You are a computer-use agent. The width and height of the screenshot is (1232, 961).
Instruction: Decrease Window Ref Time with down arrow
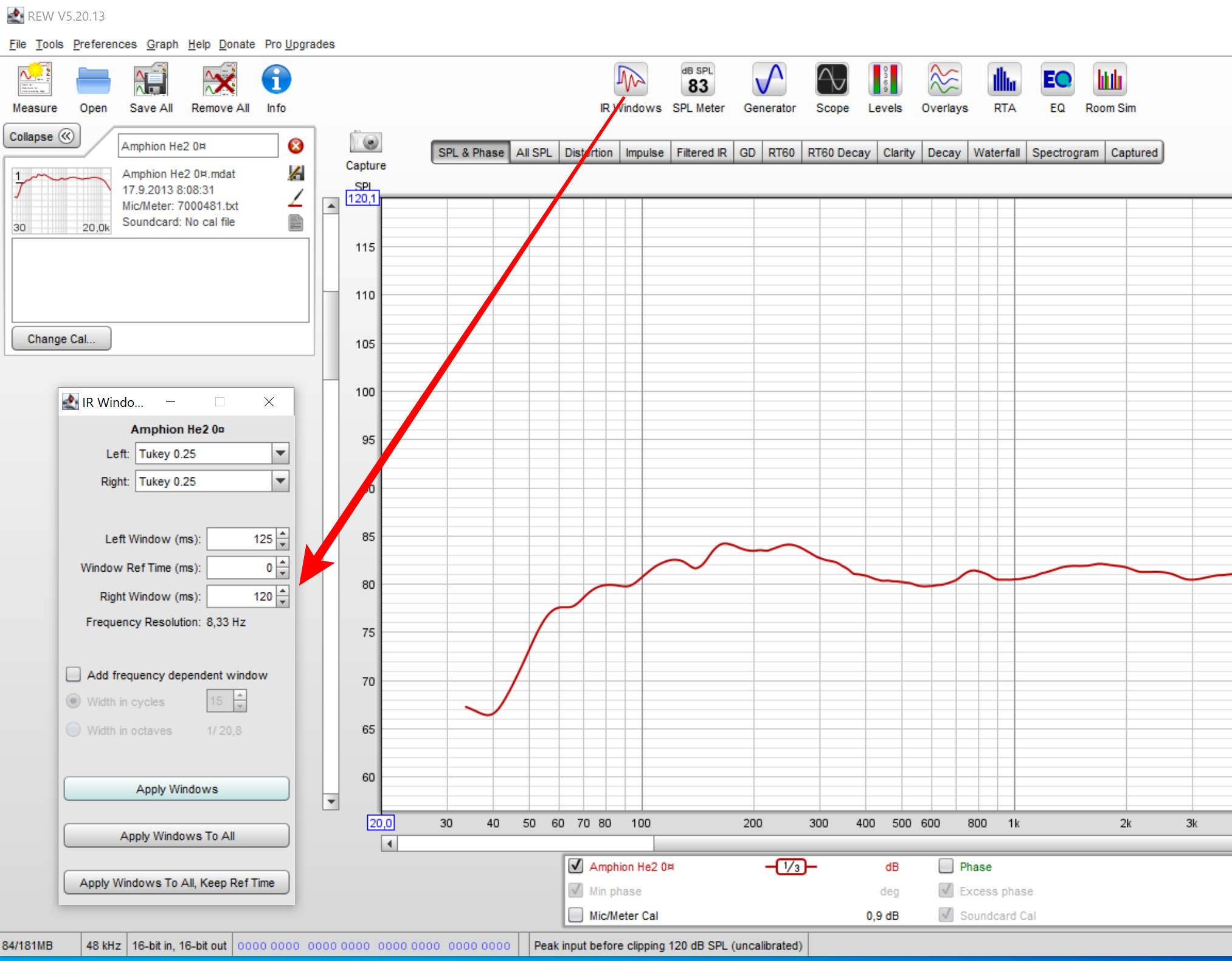283,573
